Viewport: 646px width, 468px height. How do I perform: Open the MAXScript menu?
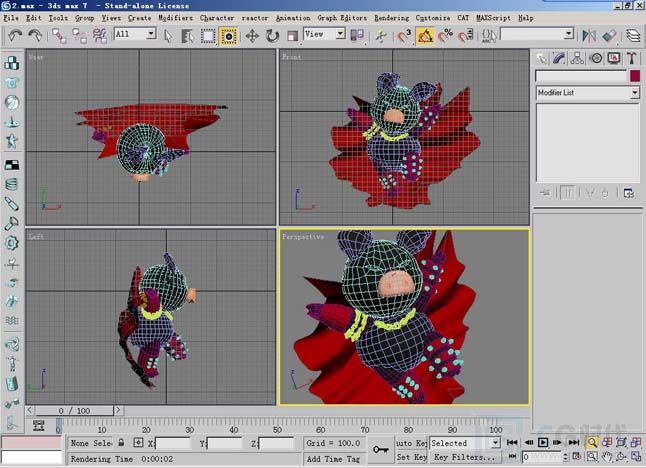[493, 18]
